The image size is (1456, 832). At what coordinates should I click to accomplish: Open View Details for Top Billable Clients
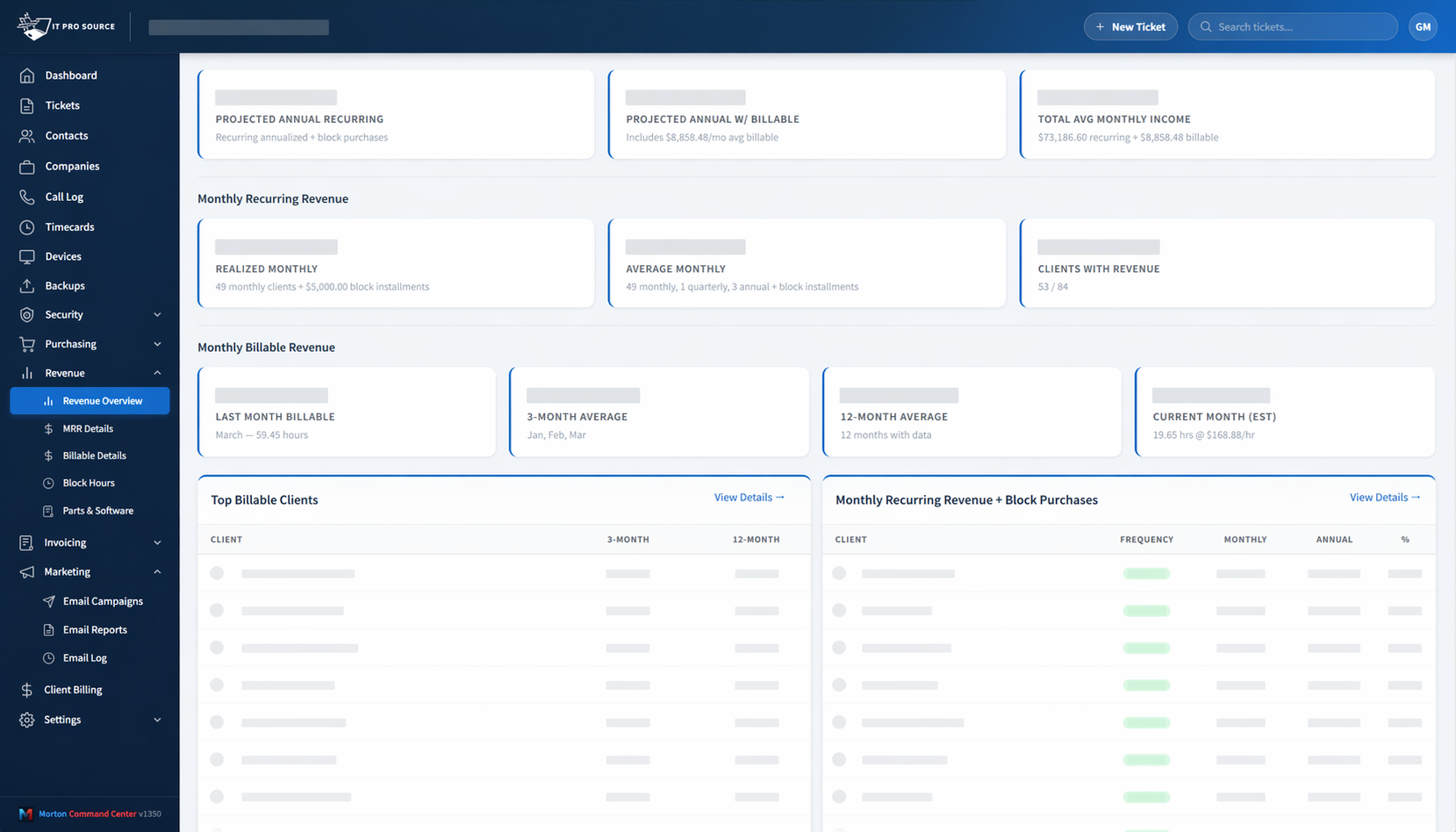pos(748,497)
